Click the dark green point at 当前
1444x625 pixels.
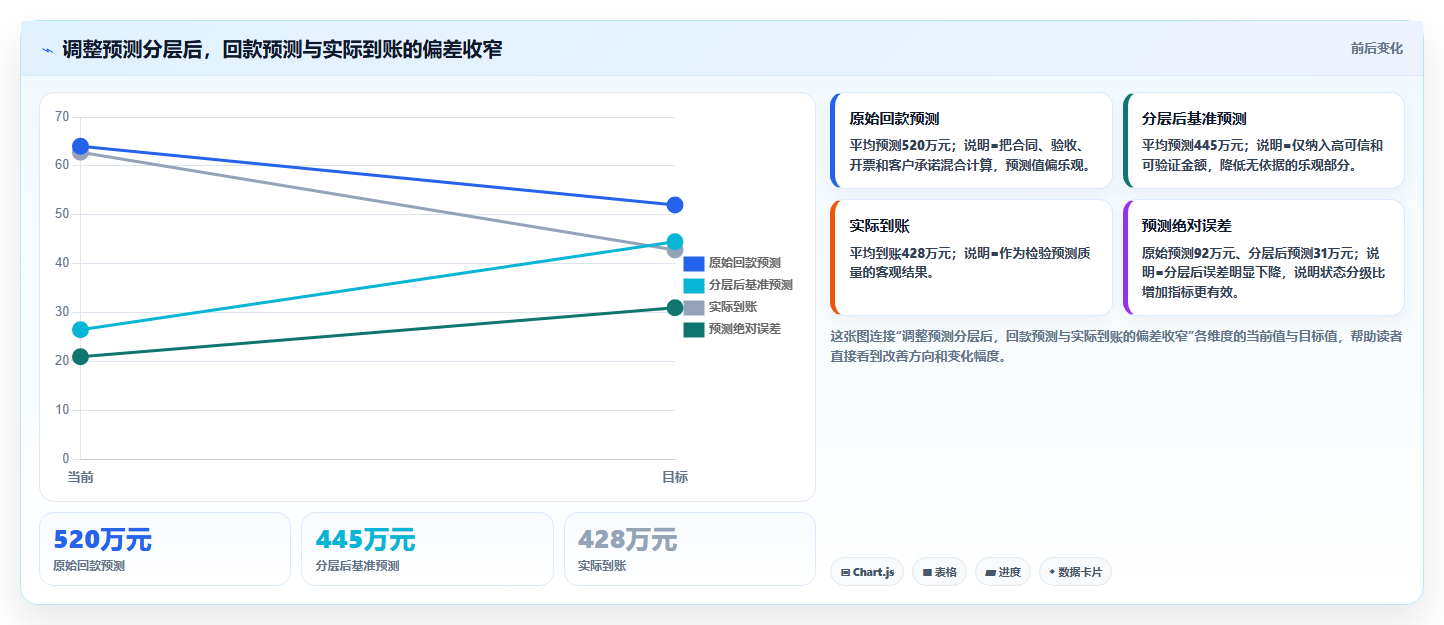[81, 357]
